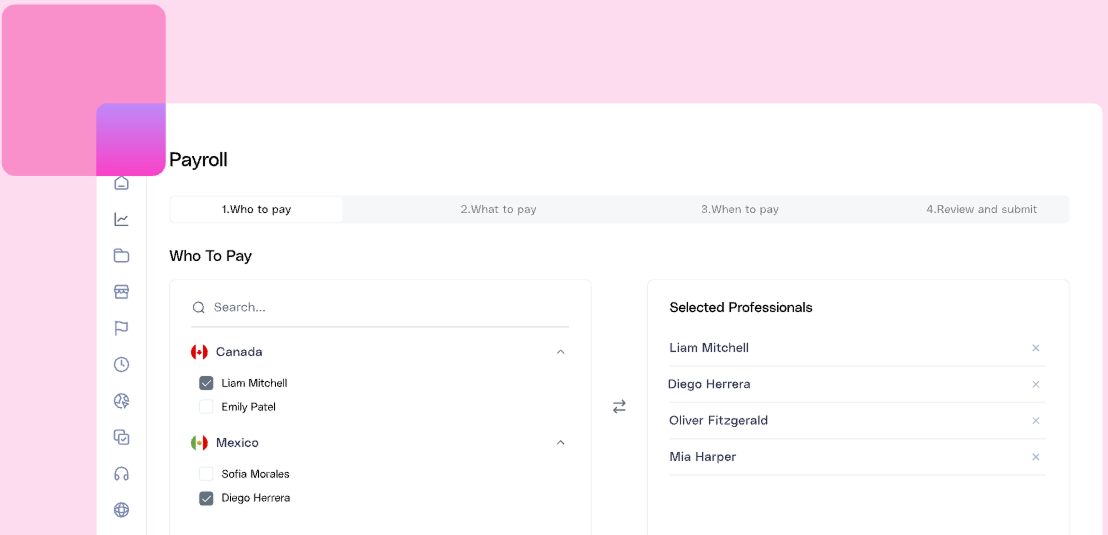The height and width of the screenshot is (535, 1108).
Task: Open the home icon in sidebar
Action: point(121,184)
